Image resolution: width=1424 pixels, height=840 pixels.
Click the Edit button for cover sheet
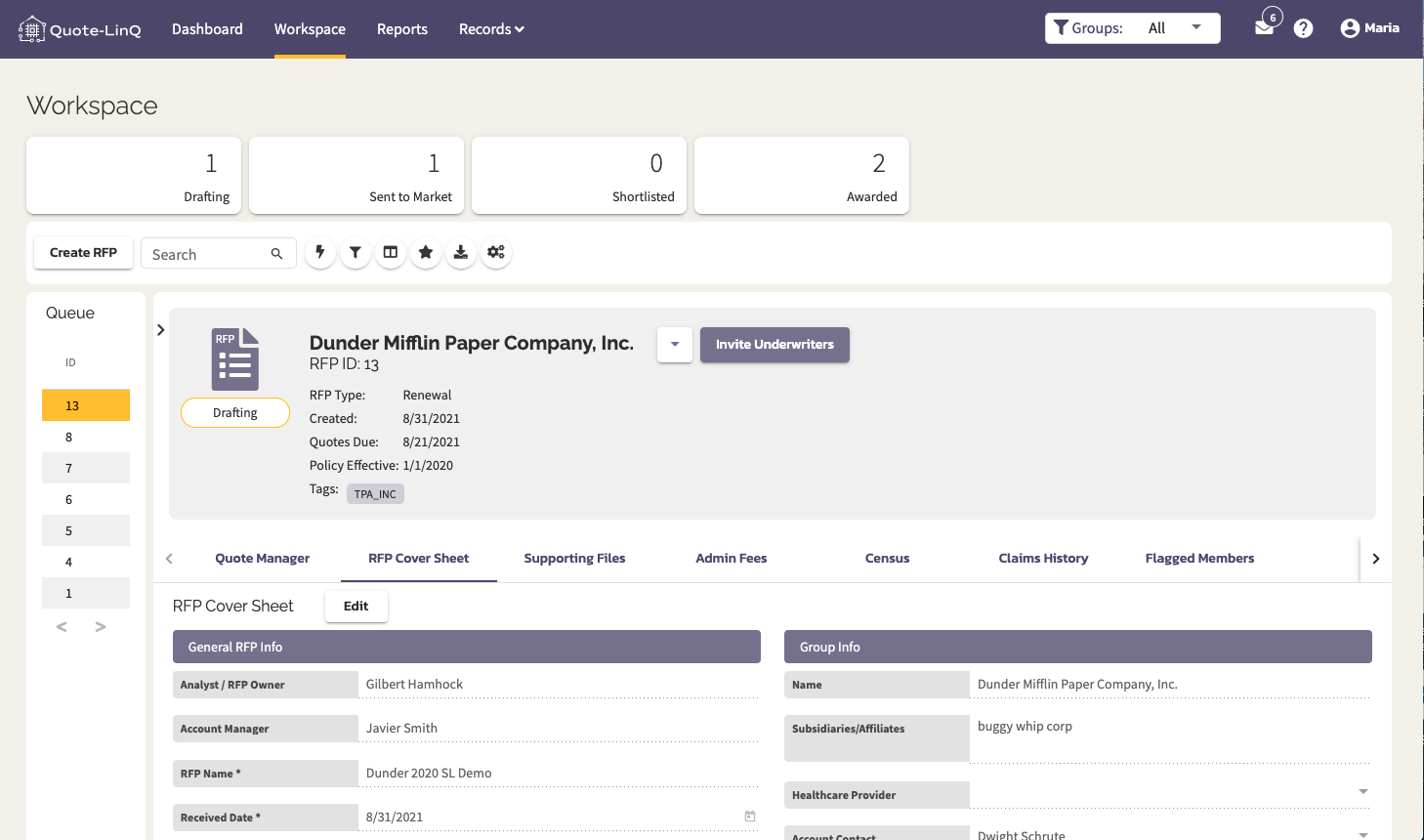click(356, 607)
